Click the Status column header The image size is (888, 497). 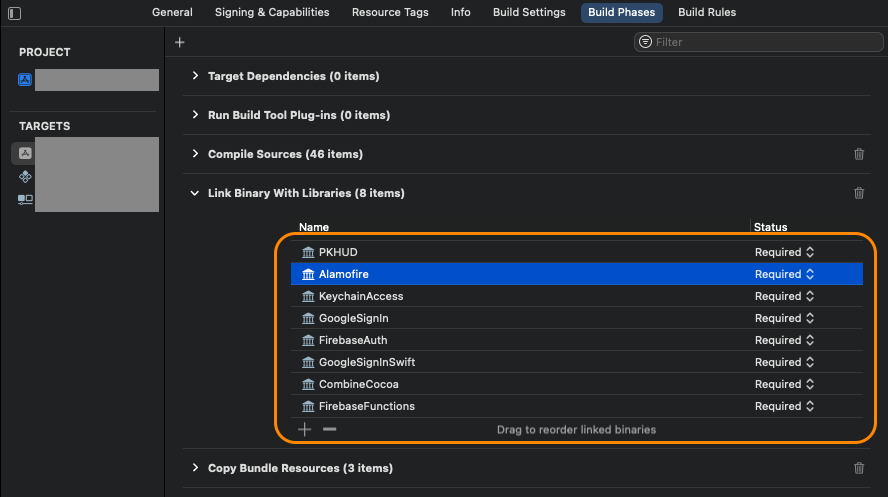770,227
